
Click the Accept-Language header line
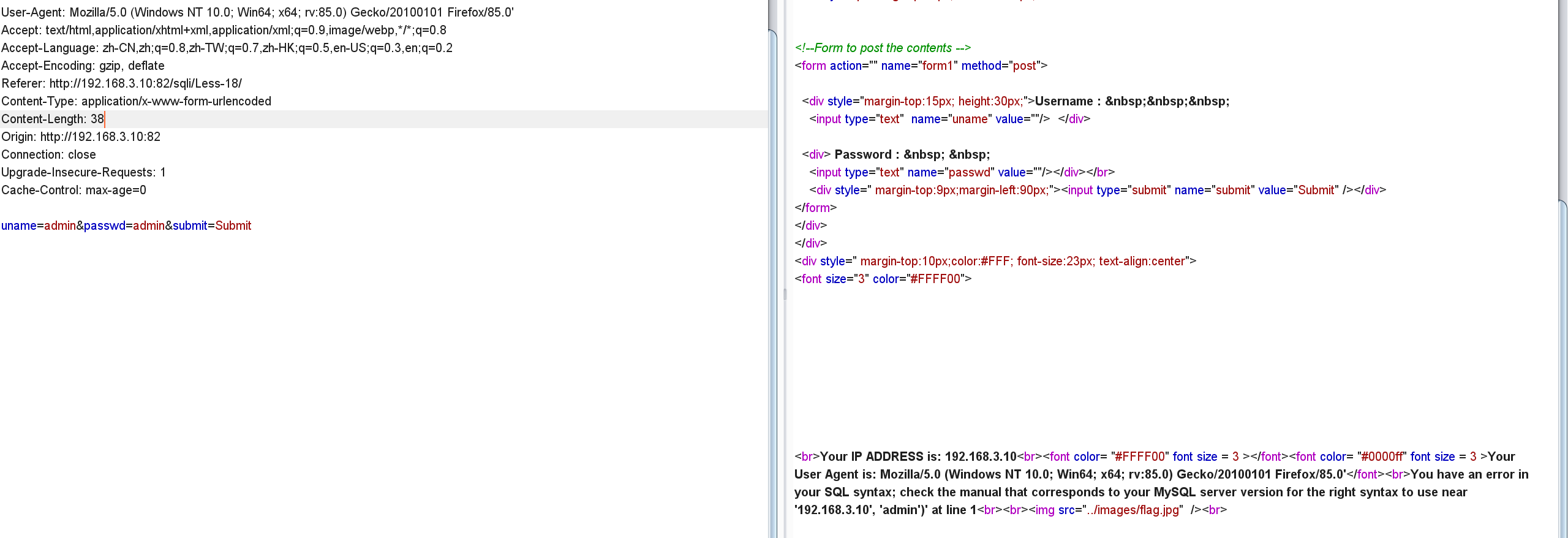pyautogui.click(x=227, y=48)
